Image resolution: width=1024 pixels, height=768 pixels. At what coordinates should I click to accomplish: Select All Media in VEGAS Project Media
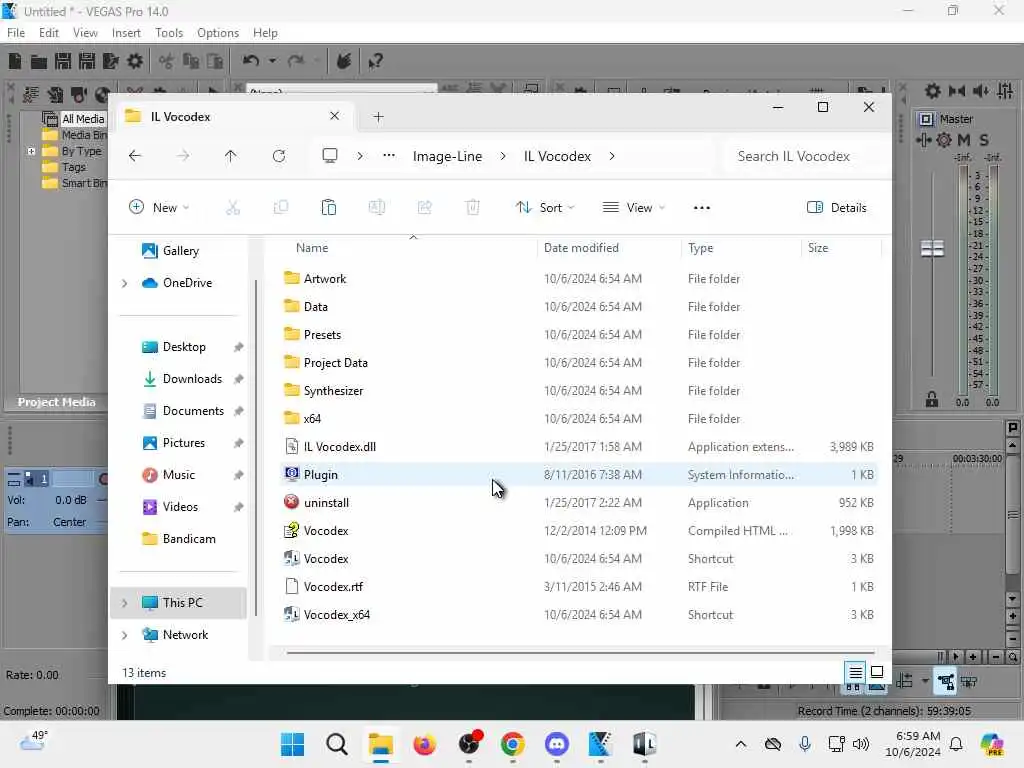(x=83, y=119)
